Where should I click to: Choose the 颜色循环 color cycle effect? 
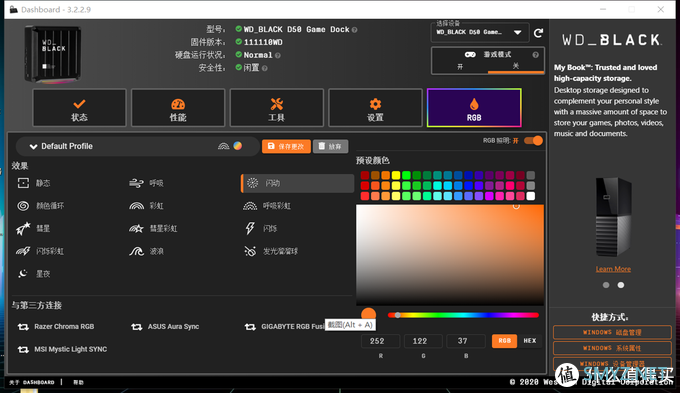[40, 206]
